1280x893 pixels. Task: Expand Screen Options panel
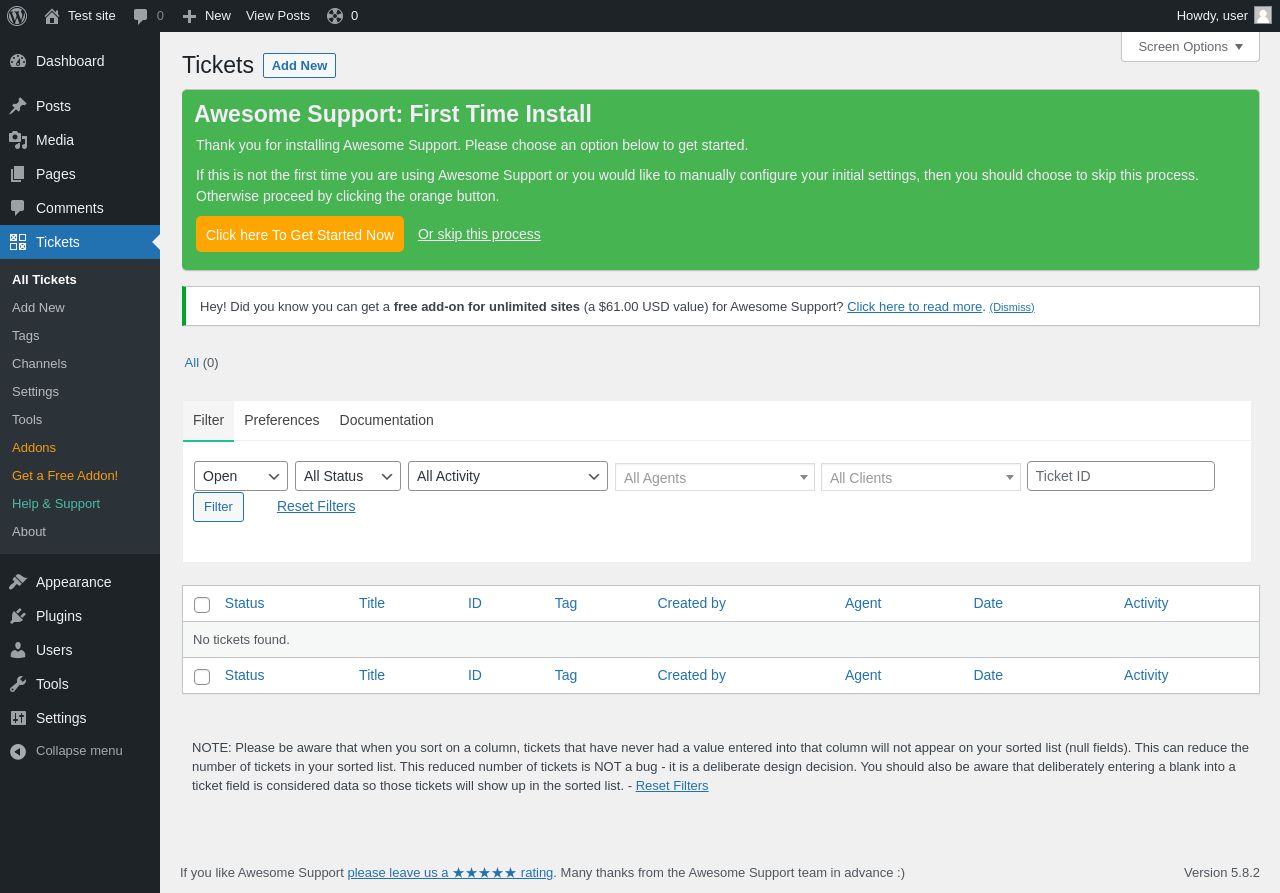point(1190,46)
